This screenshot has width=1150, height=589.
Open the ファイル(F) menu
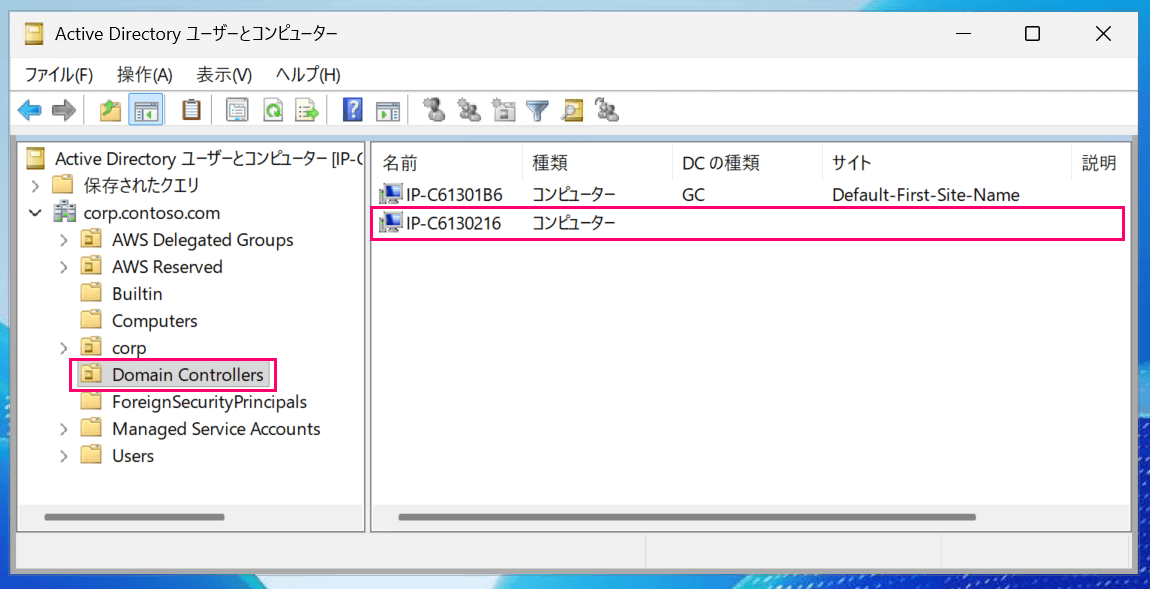click(59, 74)
